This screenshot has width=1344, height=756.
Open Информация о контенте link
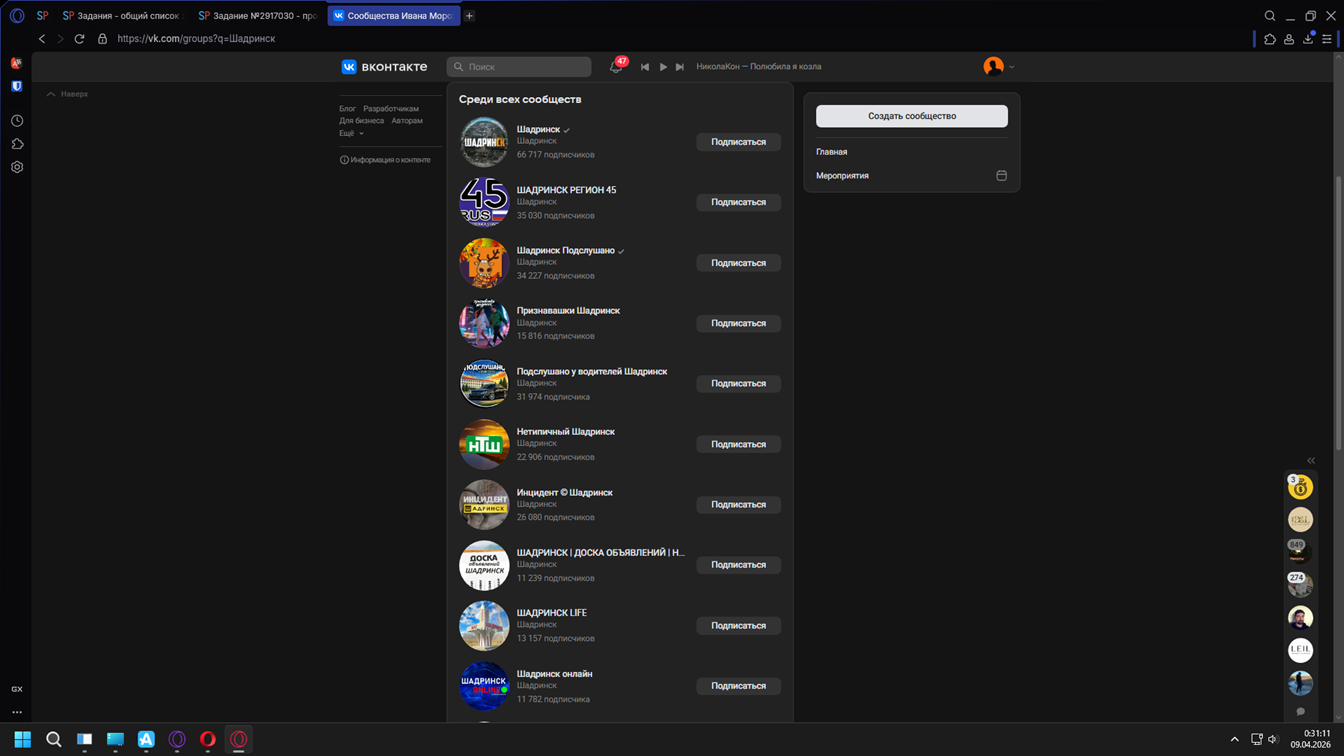(385, 160)
